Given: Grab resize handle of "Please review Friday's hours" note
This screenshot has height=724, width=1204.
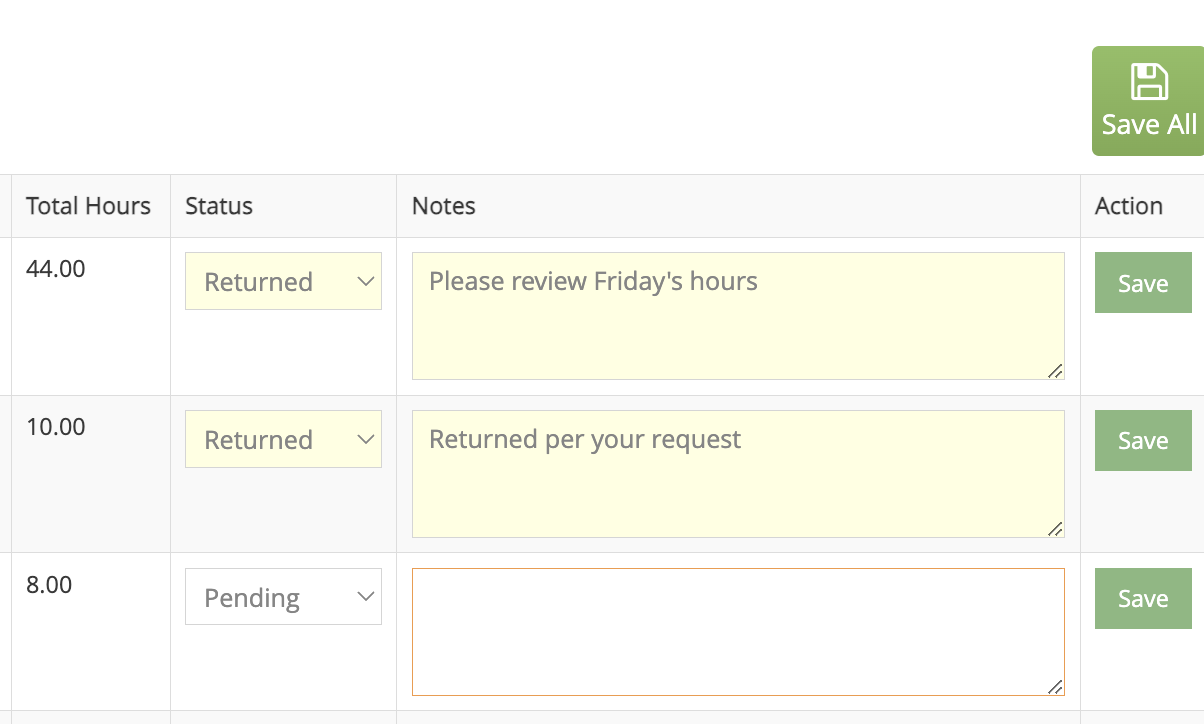Looking at the screenshot, I should (x=1055, y=371).
